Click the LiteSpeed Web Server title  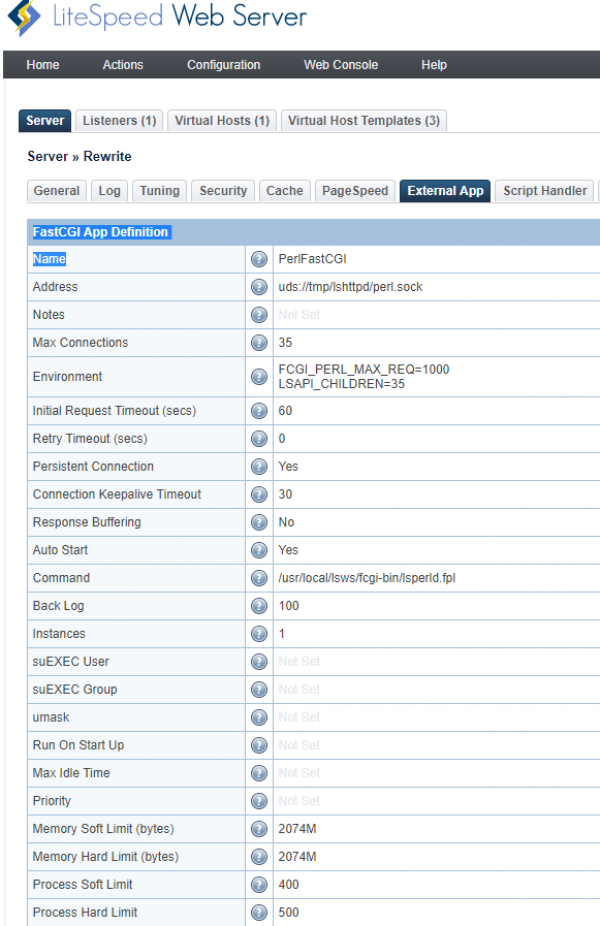[180, 17]
